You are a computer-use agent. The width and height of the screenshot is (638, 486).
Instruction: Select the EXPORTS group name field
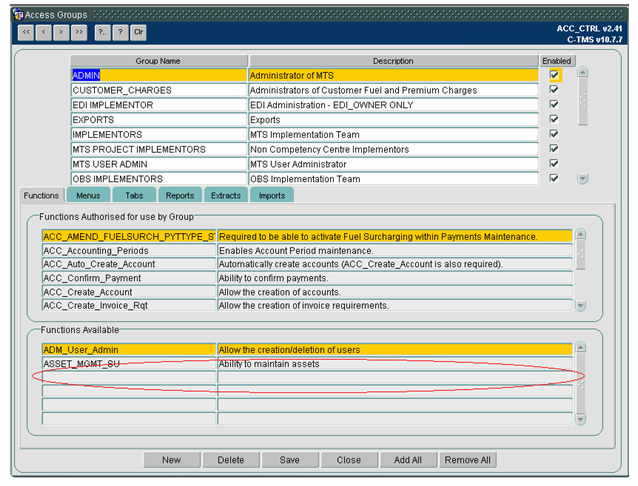[x=159, y=120]
